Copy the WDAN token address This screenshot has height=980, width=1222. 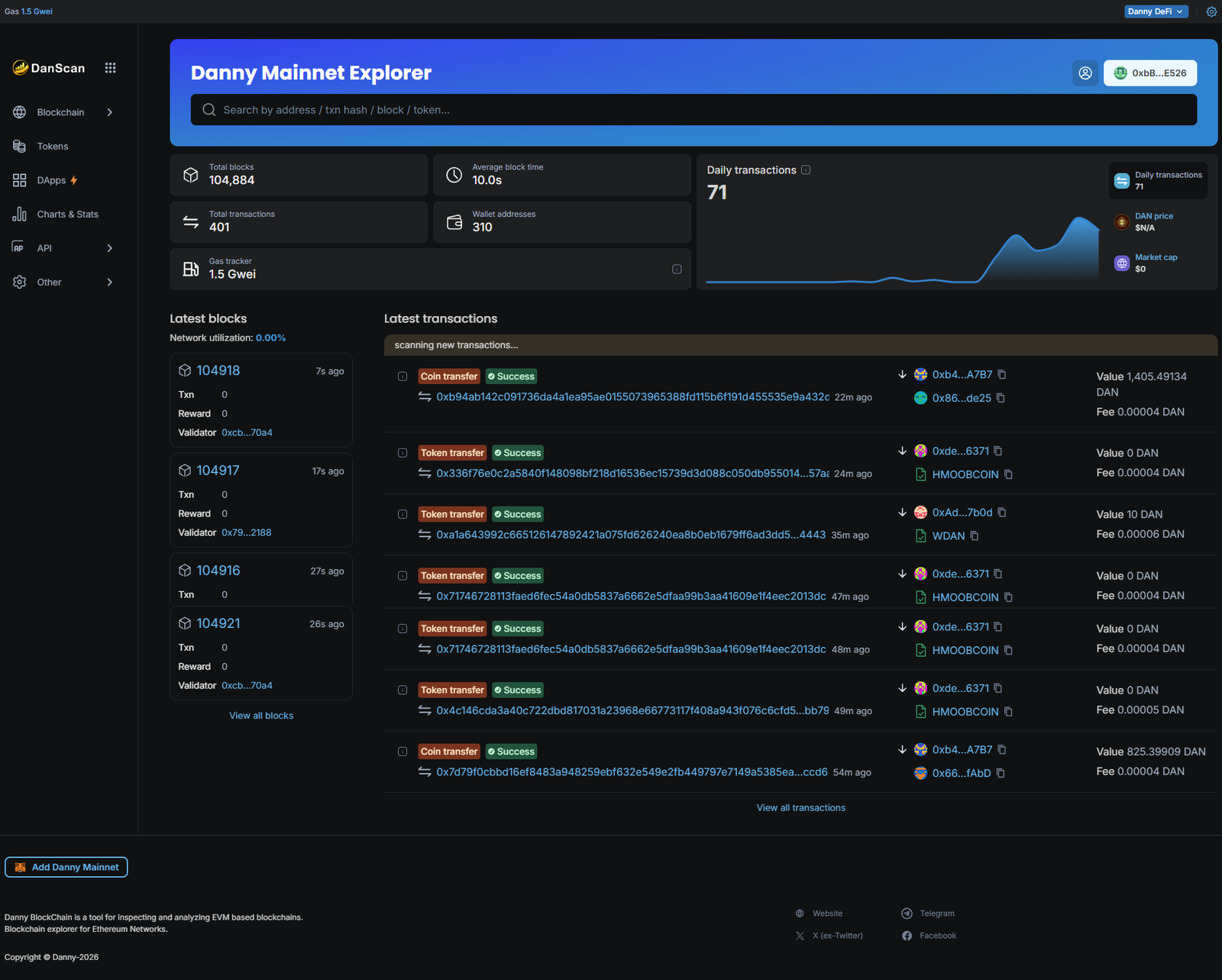(x=975, y=536)
